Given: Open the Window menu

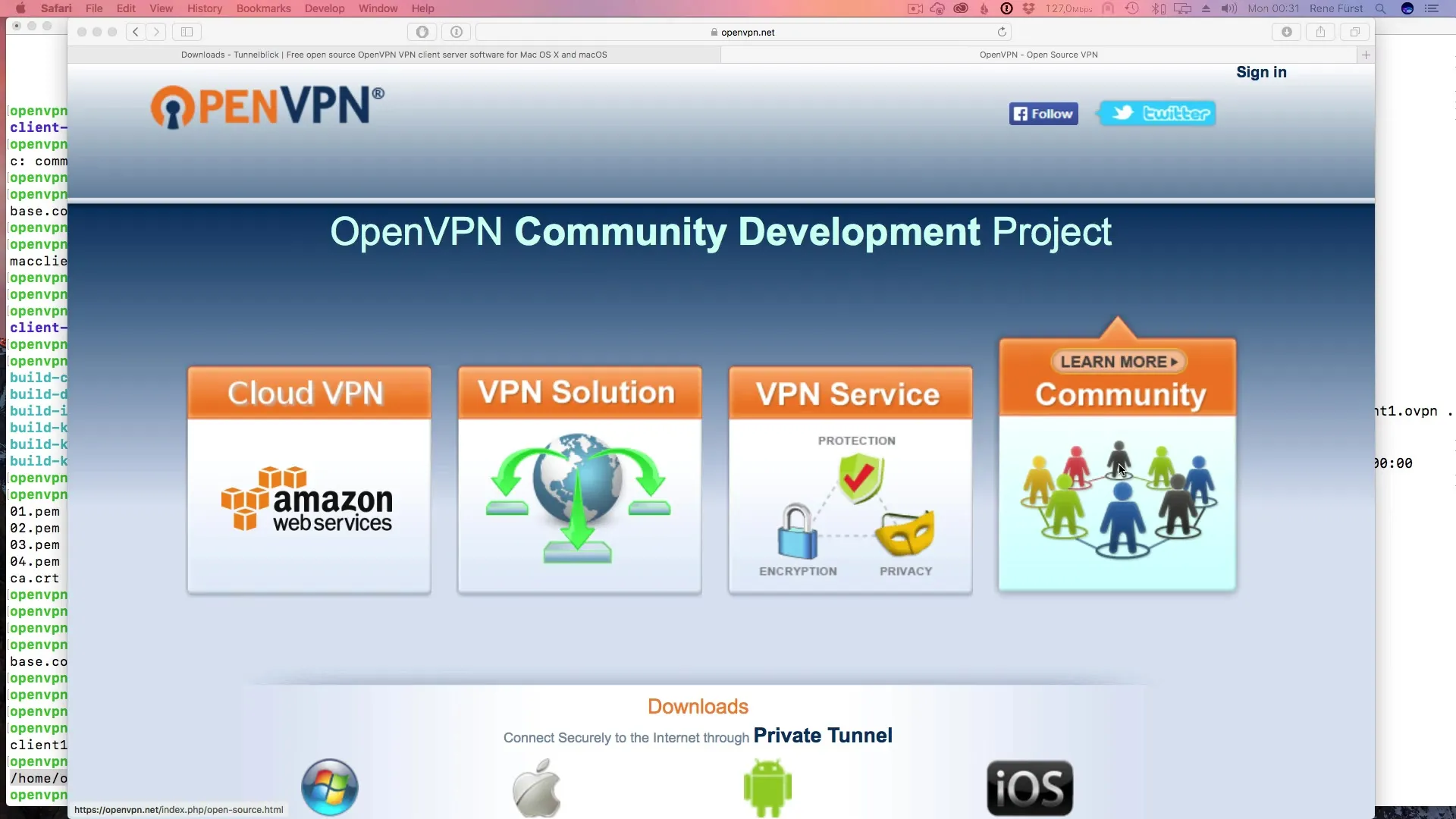Looking at the screenshot, I should 378,8.
